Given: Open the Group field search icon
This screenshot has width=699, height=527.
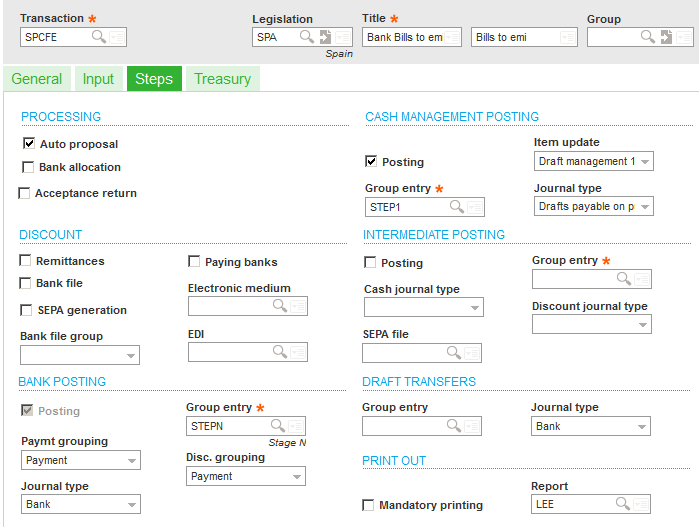Looking at the screenshot, I should click(x=646, y=37).
